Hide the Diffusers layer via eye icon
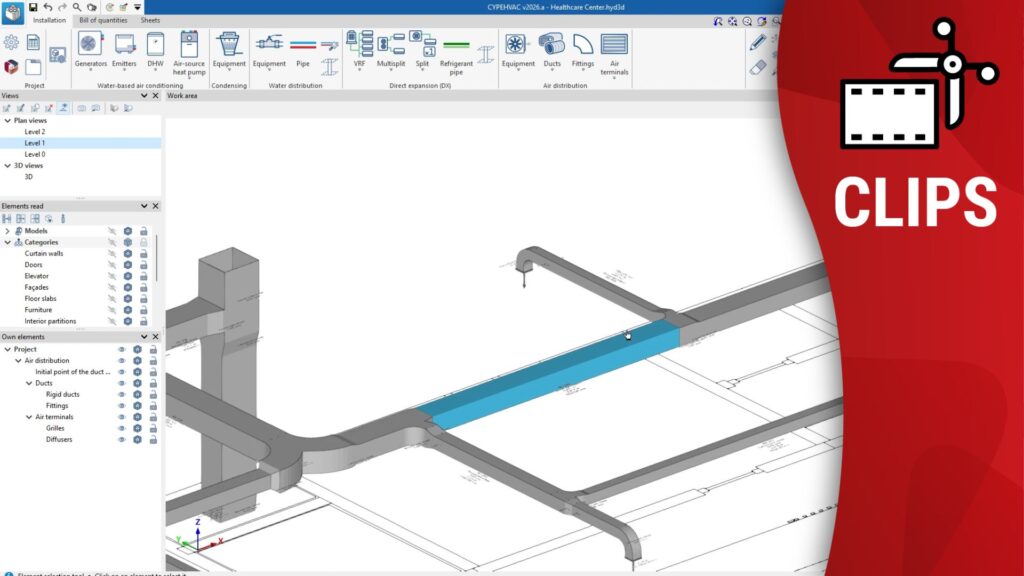Viewport: 1024px width, 576px height. pos(122,439)
